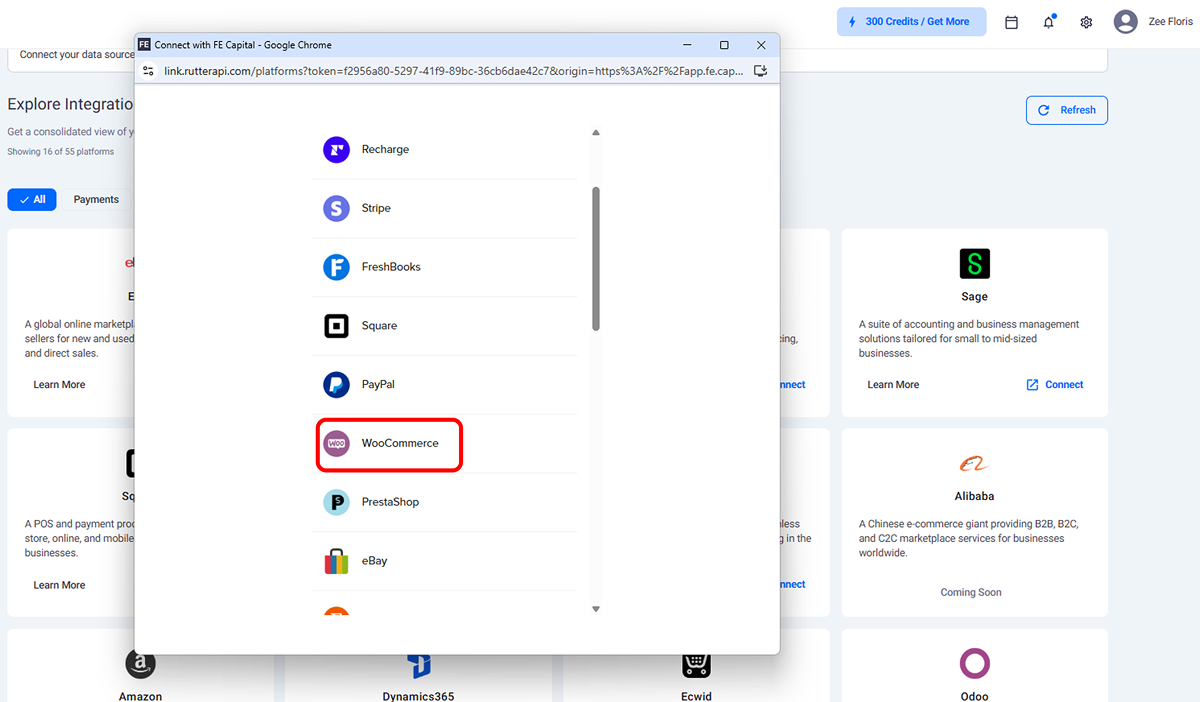This screenshot has height=702, width=1200.
Task: Click the PrestaShop list row text
Action: 390,502
